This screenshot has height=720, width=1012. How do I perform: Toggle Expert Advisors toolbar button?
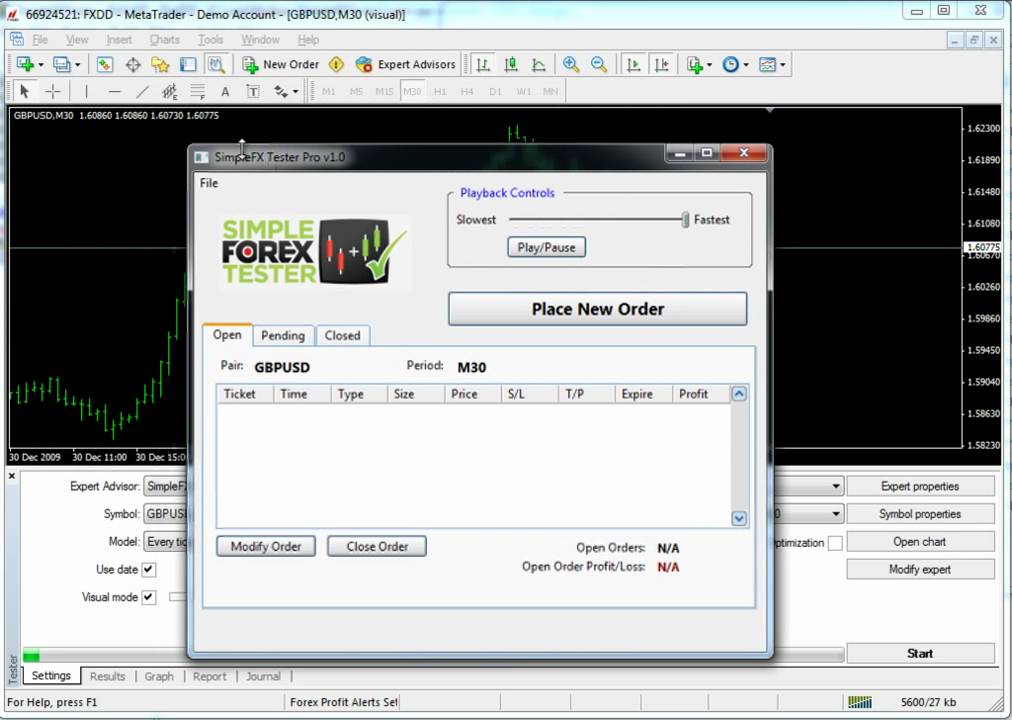pyautogui.click(x=405, y=65)
